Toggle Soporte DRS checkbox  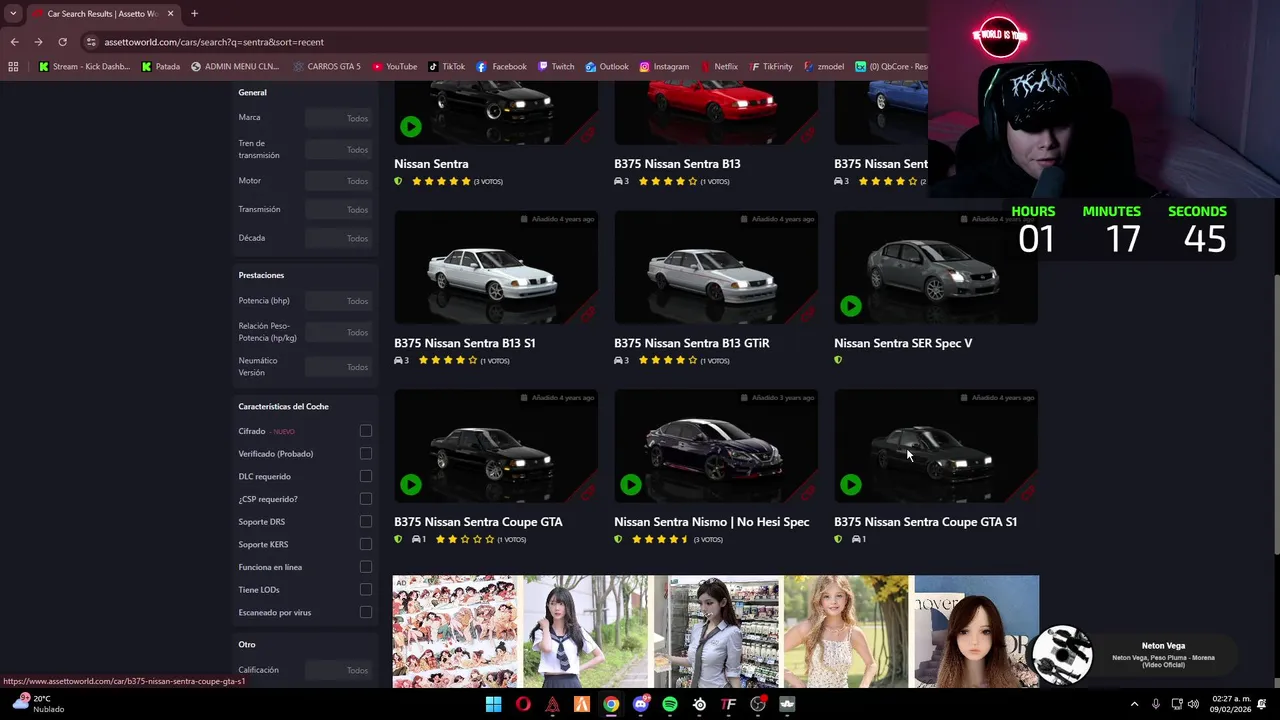tap(366, 522)
